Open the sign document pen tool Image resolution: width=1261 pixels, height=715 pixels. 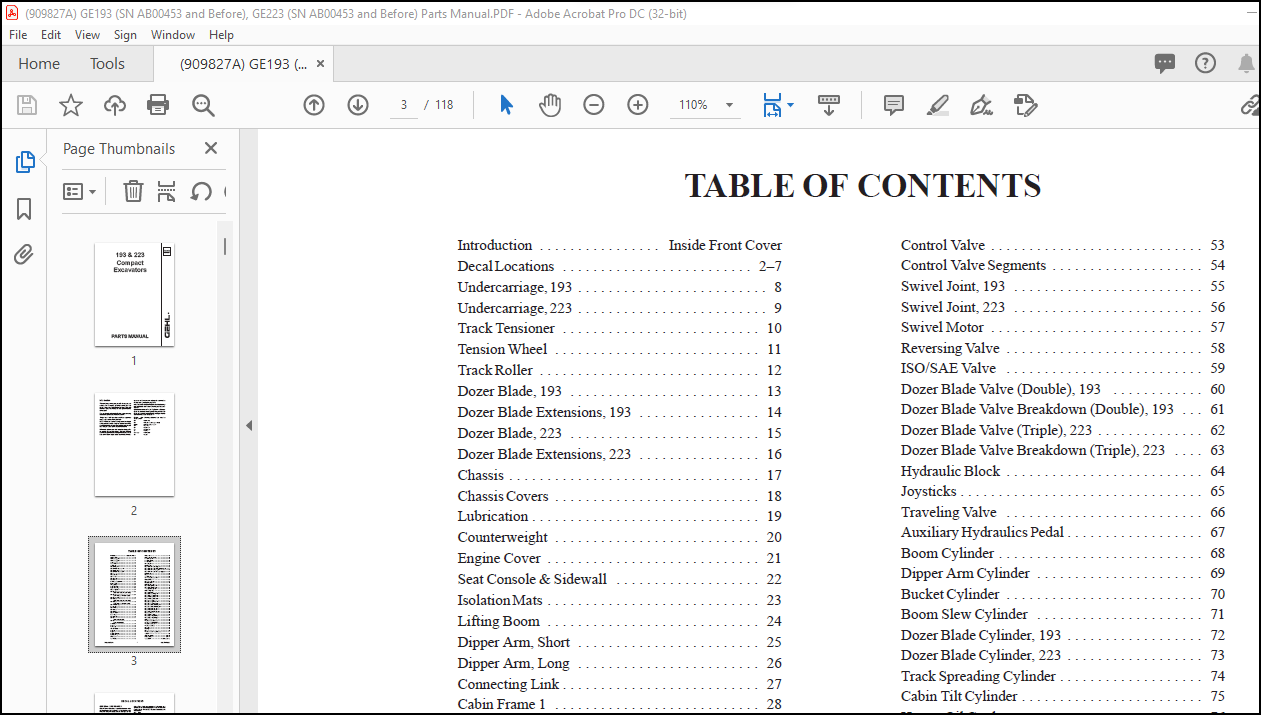point(981,105)
